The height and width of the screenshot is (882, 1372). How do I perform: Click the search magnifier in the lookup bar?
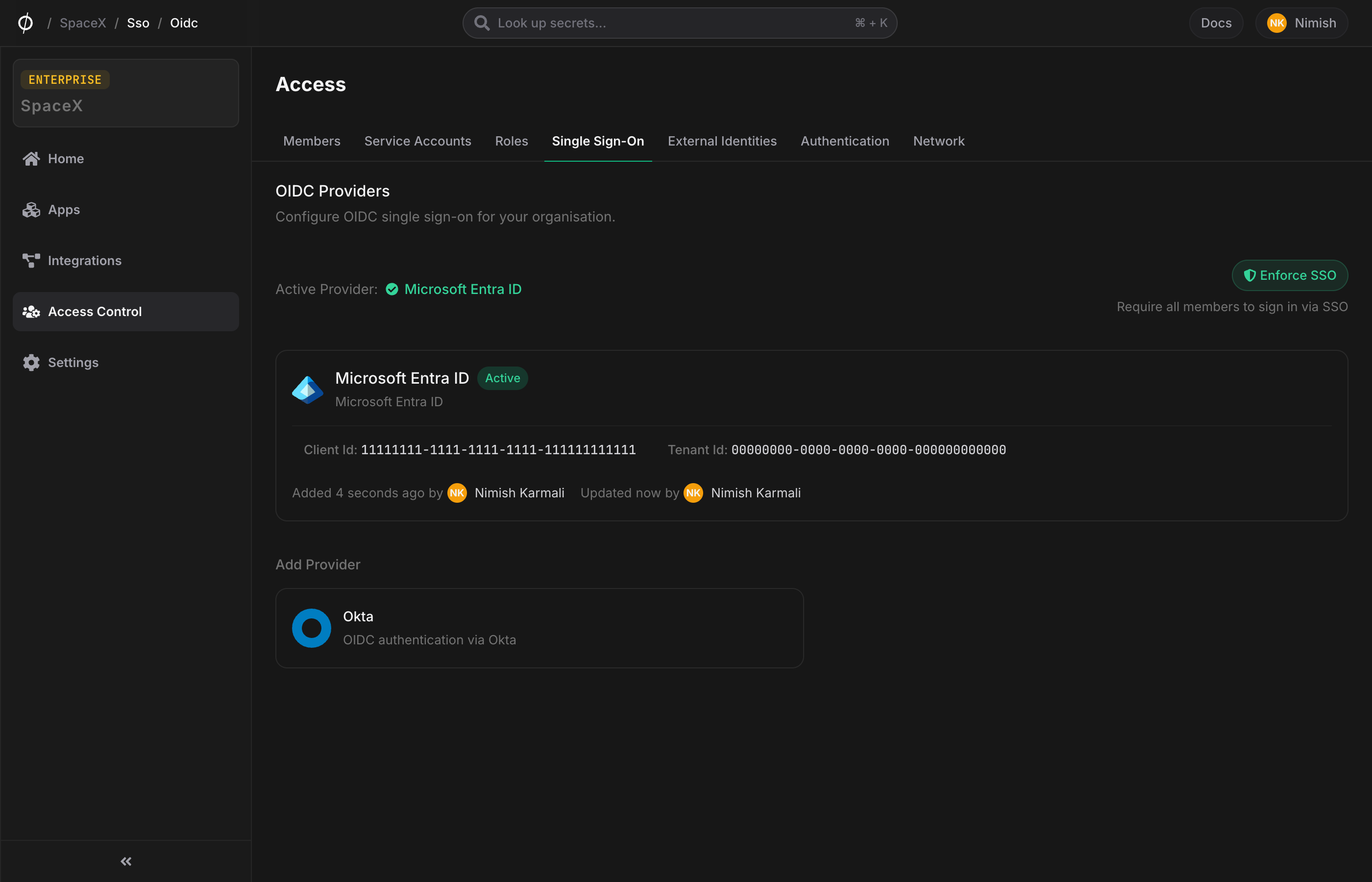[x=482, y=23]
